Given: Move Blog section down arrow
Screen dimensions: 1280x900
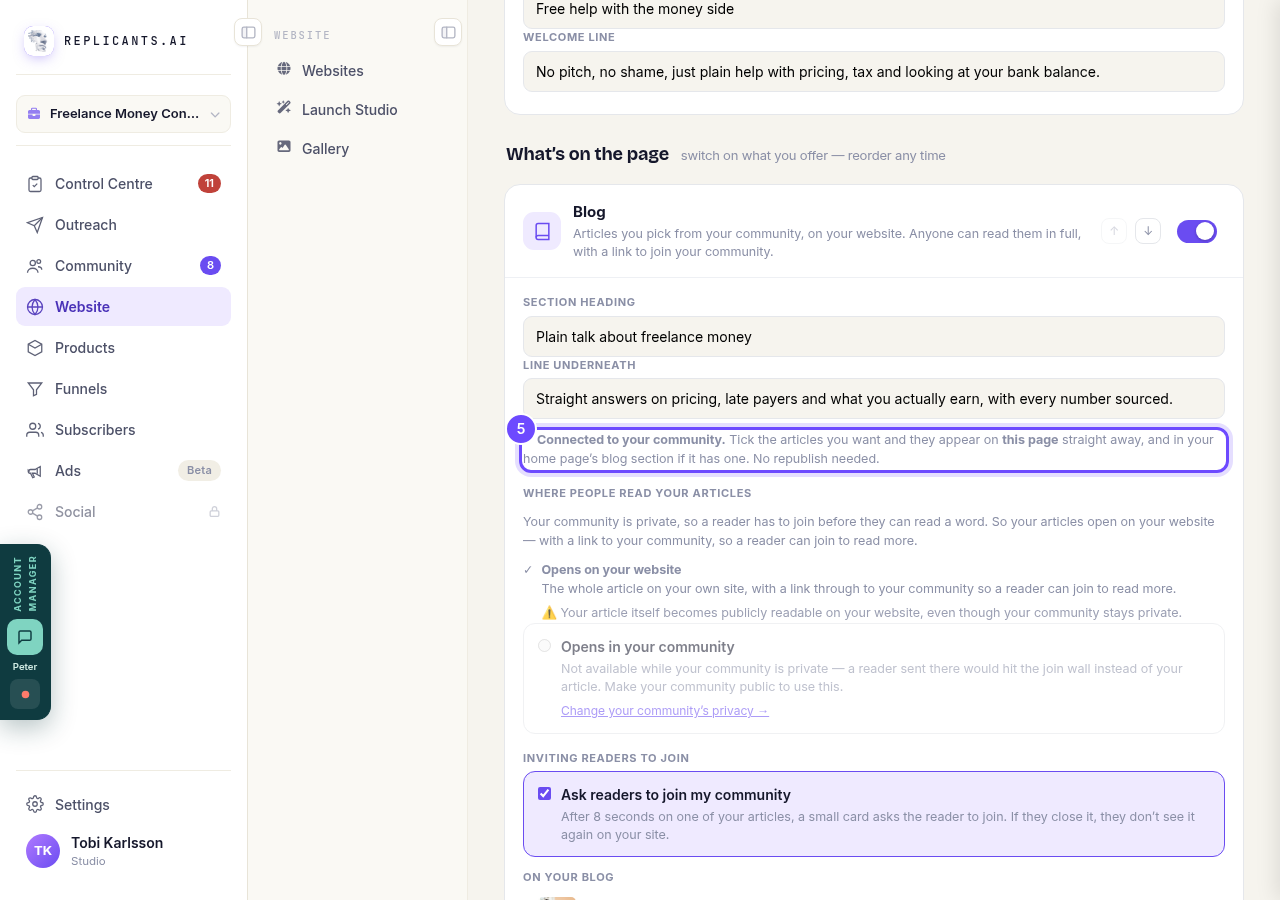Looking at the screenshot, I should pos(1148,231).
